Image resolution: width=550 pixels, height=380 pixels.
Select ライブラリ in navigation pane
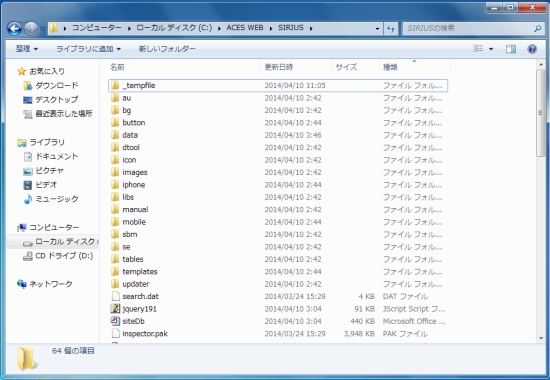click(41, 142)
